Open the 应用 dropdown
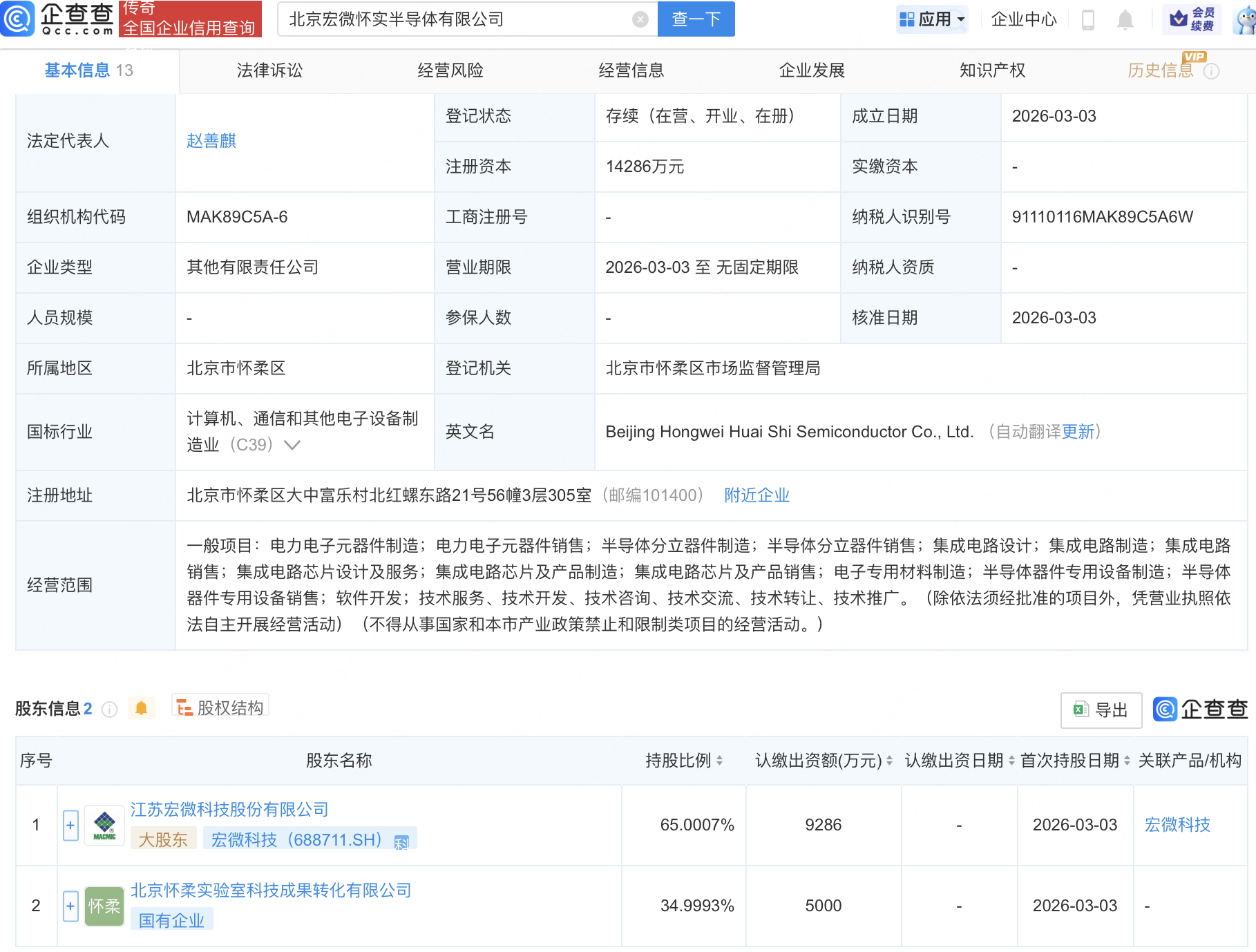 [932, 19]
